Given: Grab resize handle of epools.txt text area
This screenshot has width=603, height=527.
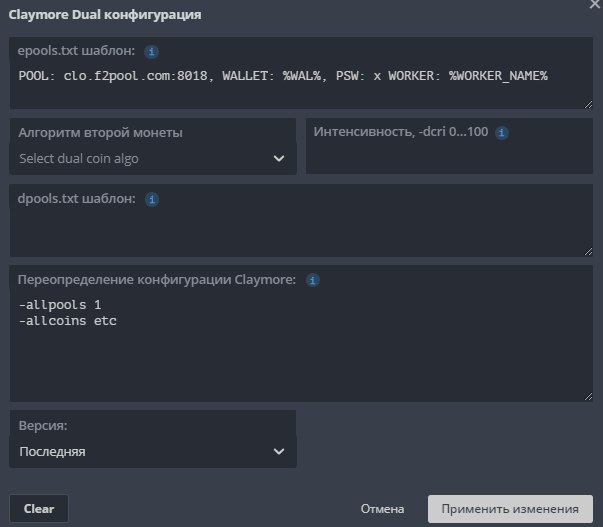Looking at the screenshot, I should (x=588, y=104).
